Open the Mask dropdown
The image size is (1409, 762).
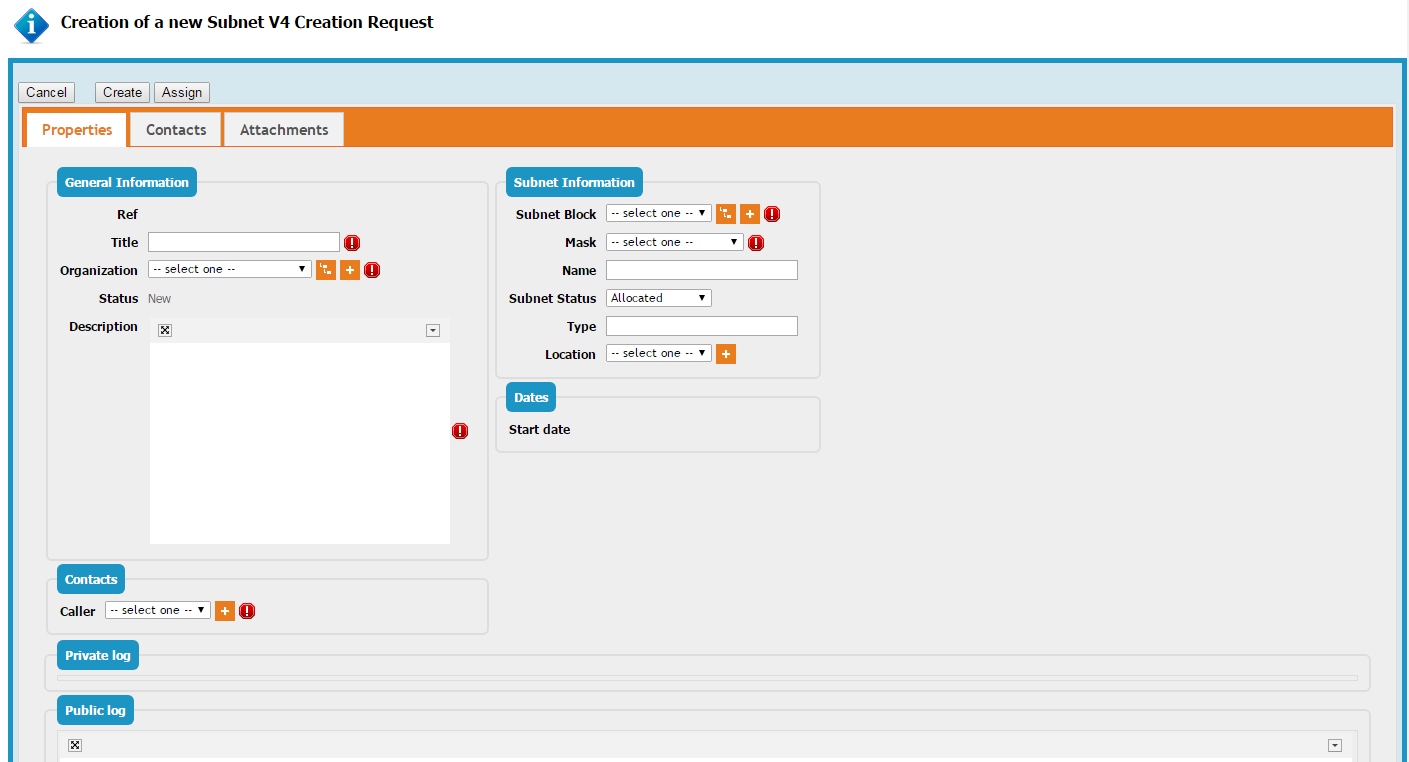click(x=675, y=242)
